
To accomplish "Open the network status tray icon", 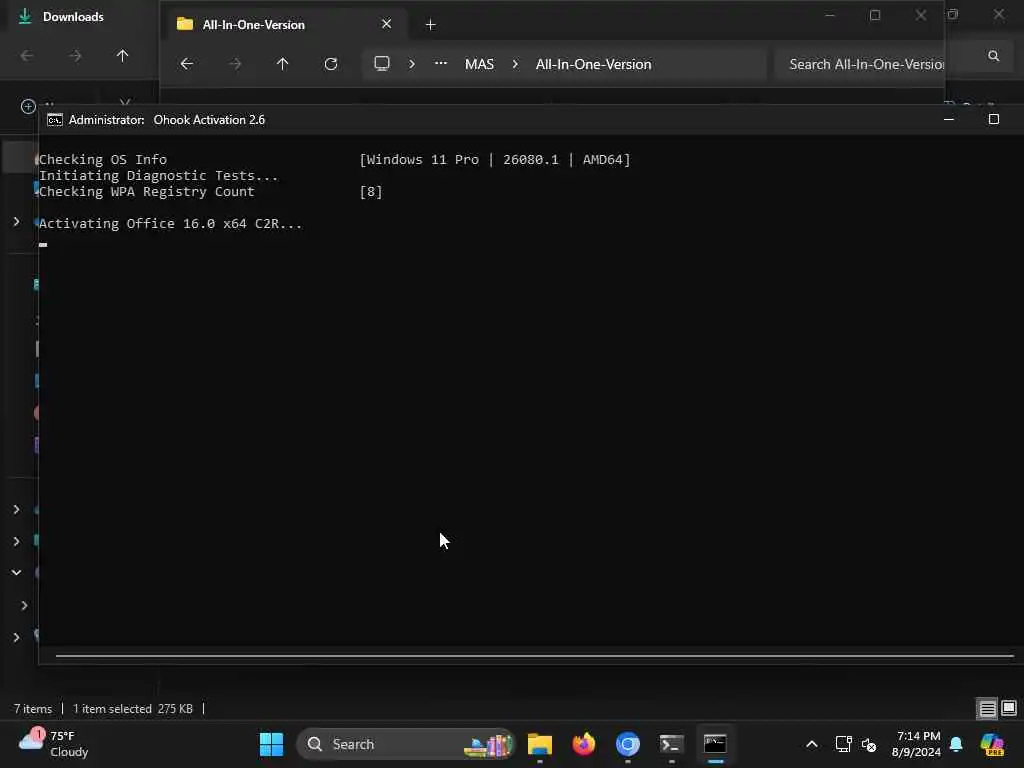I will click(843, 744).
